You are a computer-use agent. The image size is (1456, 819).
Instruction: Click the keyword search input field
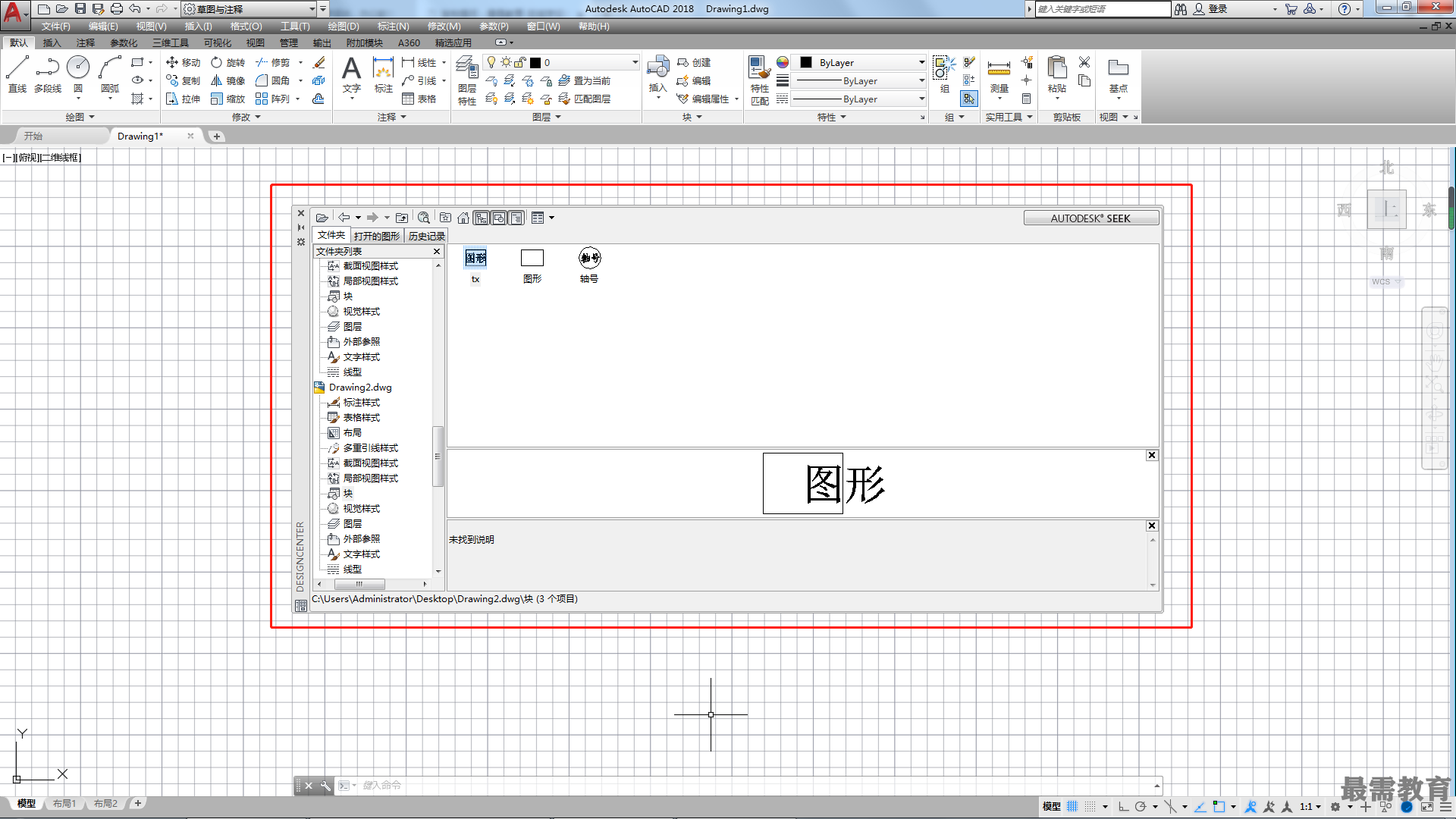[1103, 9]
